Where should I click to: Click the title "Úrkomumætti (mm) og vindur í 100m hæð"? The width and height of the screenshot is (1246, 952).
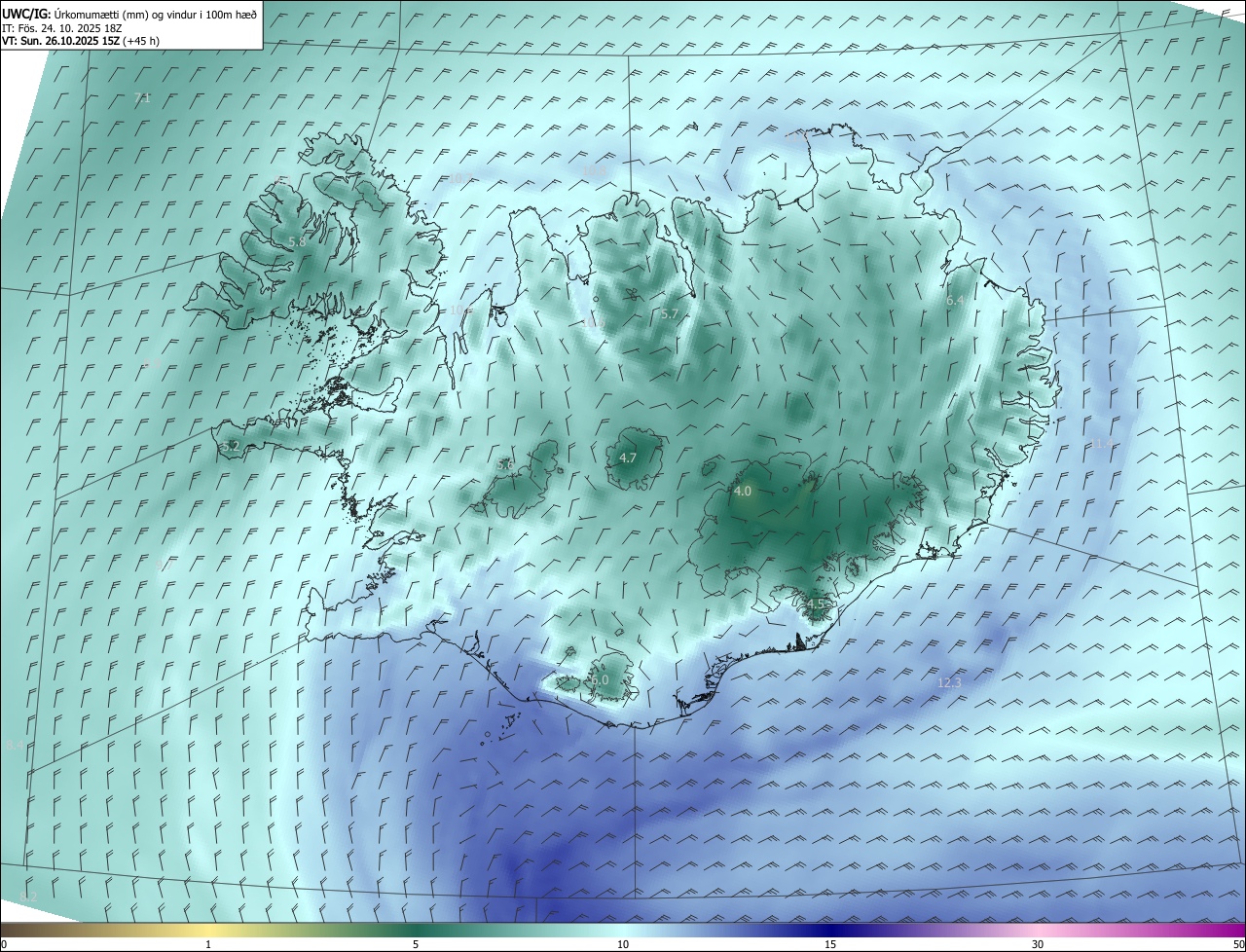[x=157, y=15]
